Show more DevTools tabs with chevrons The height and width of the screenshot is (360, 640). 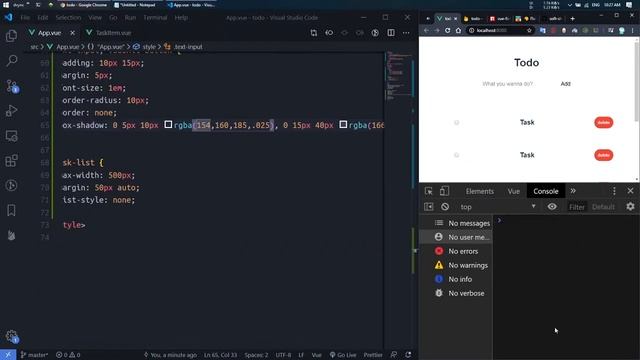(573, 191)
